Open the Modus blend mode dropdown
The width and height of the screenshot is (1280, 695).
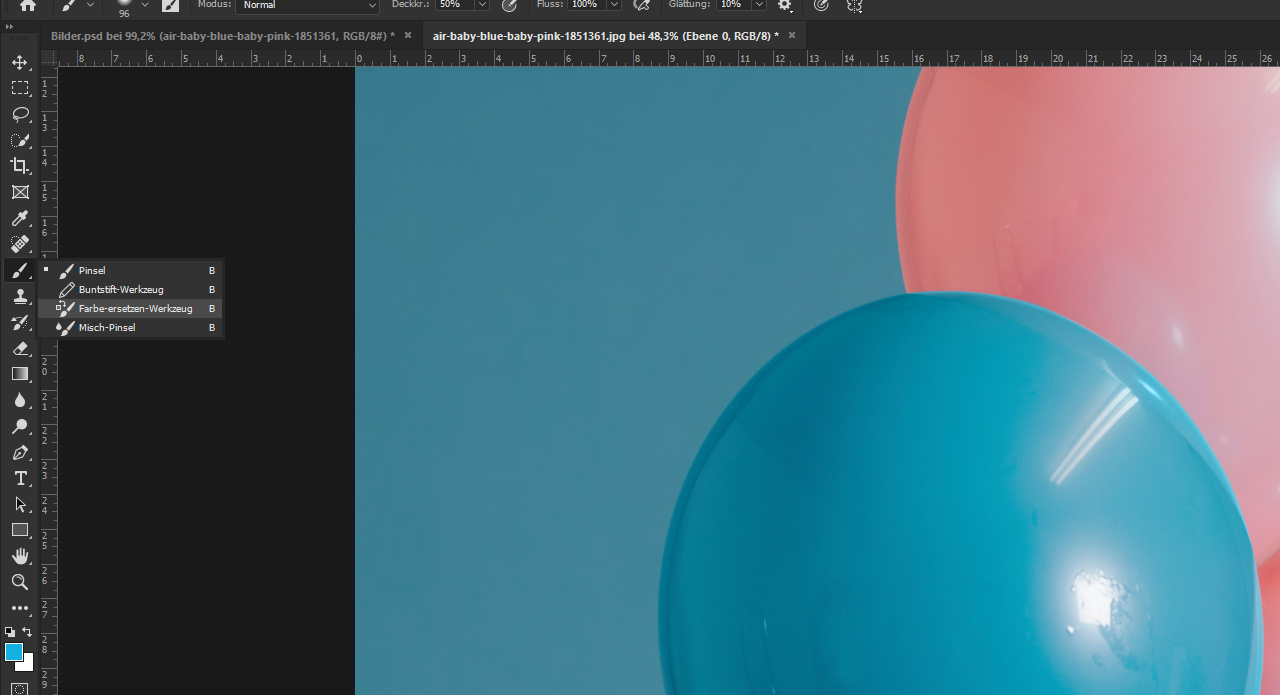coord(308,5)
